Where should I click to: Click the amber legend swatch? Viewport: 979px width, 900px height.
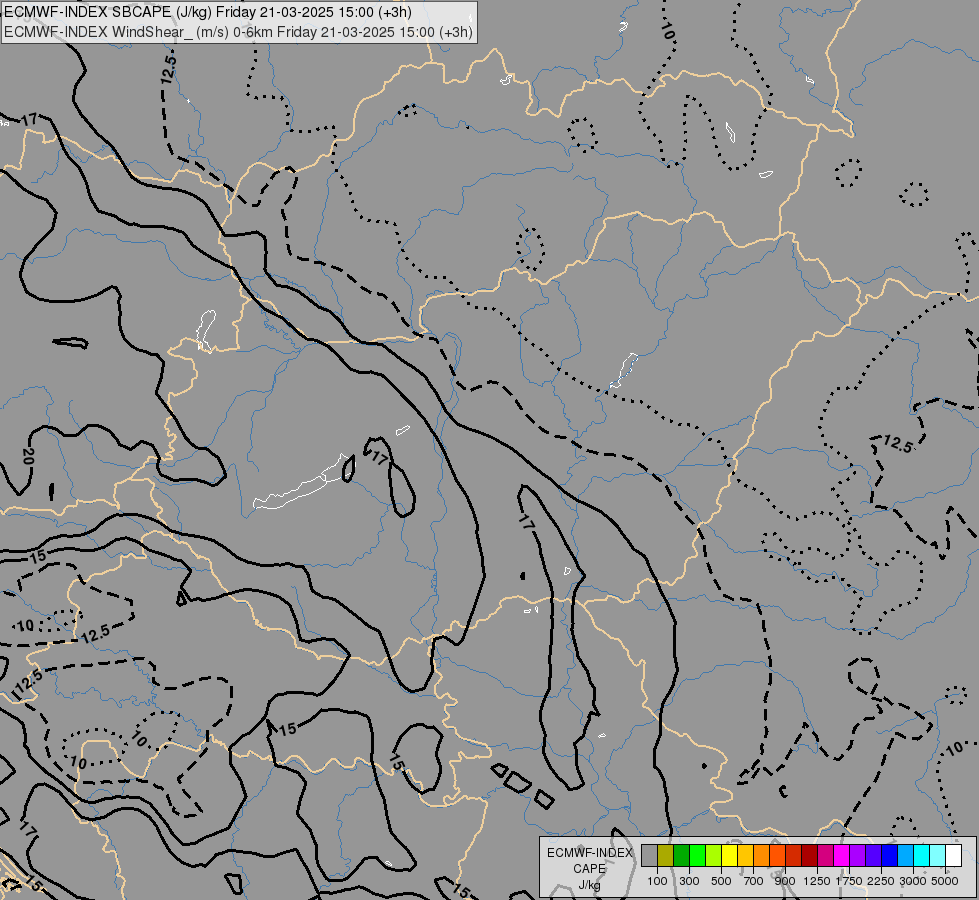(x=745, y=856)
